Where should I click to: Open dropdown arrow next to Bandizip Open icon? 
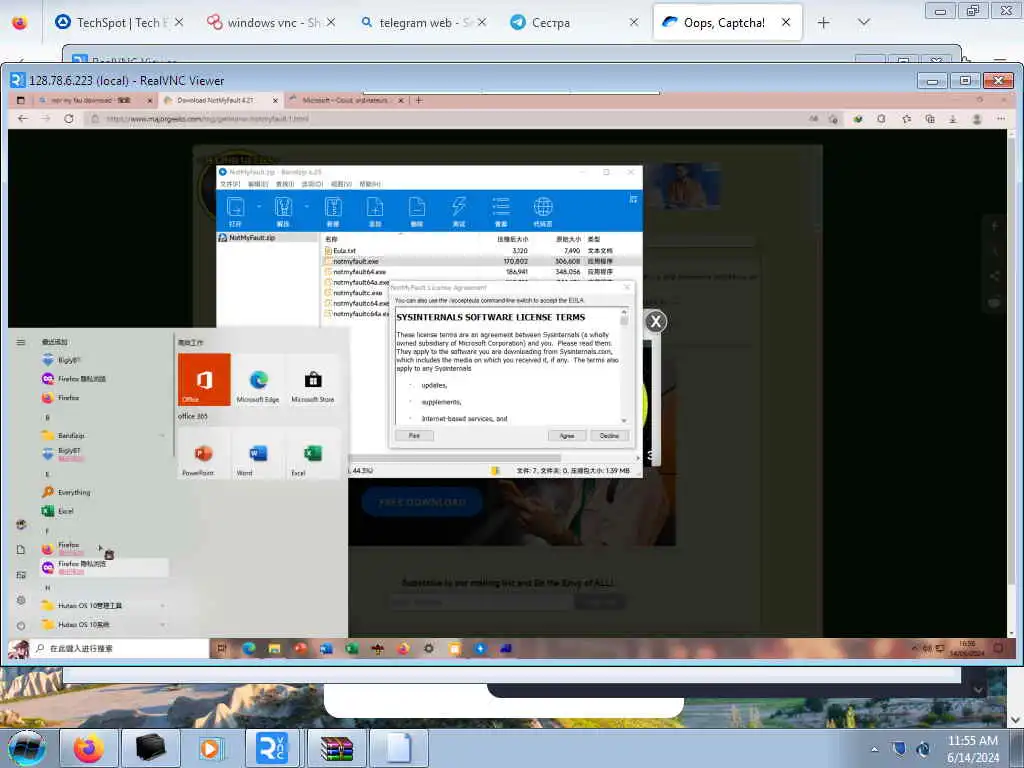(x=259, y=206)
